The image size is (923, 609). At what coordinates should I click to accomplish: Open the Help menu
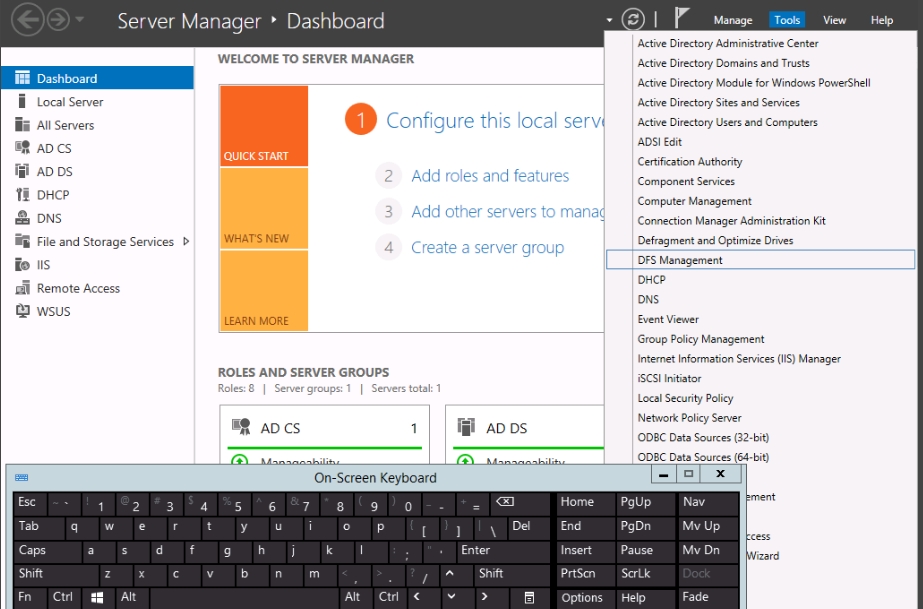tap(882, 20)
